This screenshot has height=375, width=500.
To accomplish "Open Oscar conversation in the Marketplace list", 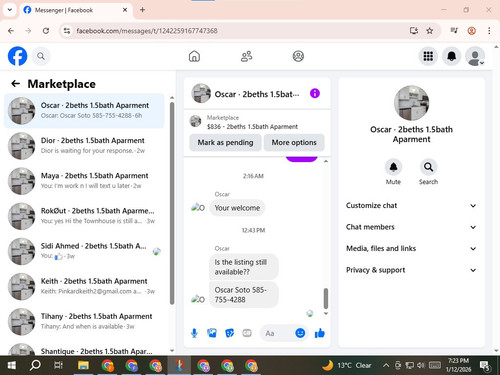I will point(84,111).
